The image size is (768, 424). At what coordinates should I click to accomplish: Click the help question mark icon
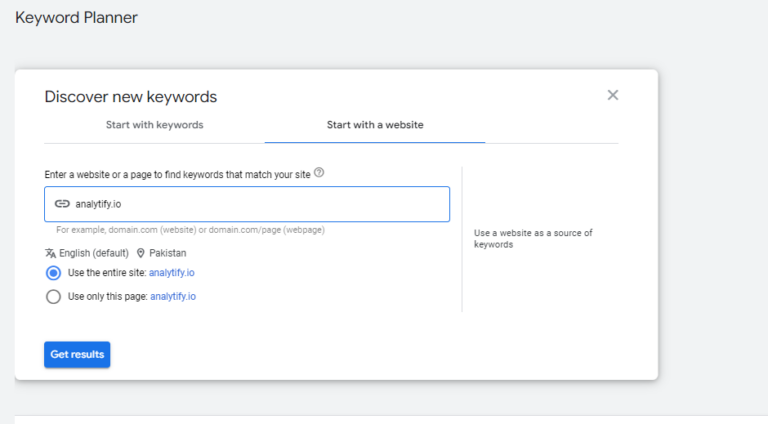pos(319,172)
